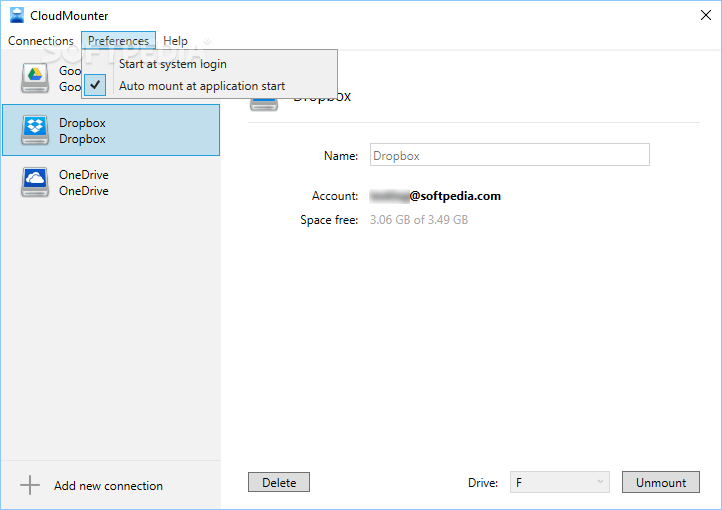Select the OneDrive connection name in list
Screen dimensions: 722x510
coord(84,175)
